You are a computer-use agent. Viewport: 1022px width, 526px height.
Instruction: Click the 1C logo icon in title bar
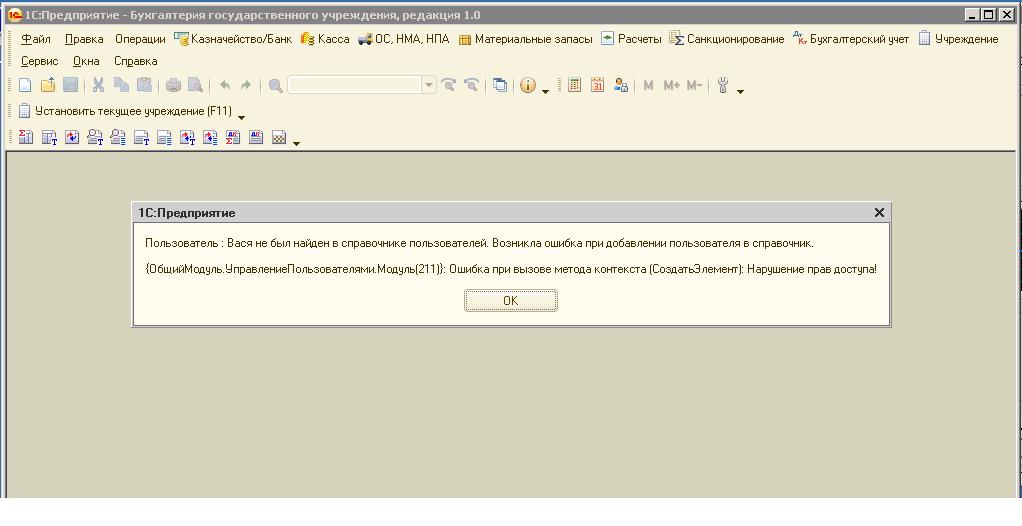coord(14,15)
